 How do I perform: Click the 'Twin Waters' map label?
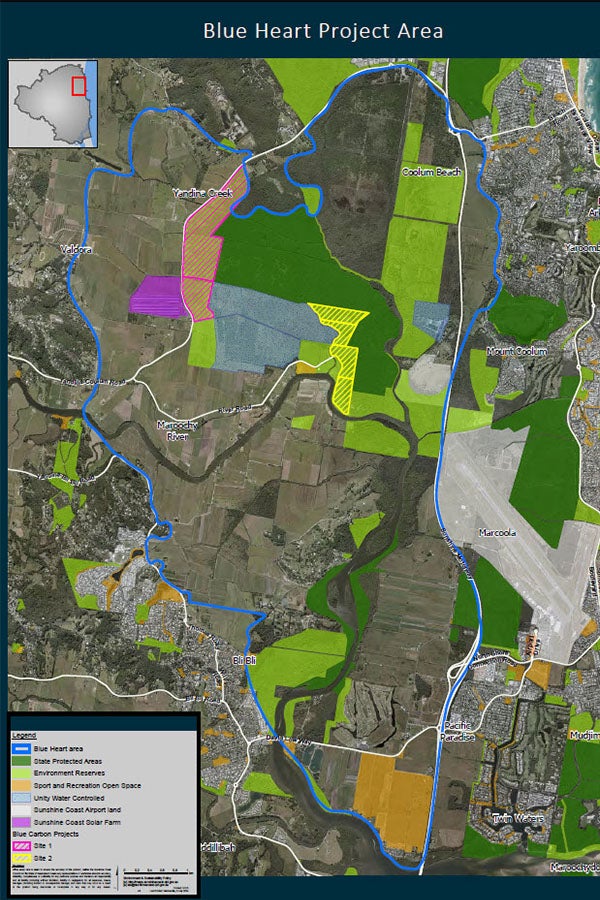point(517,818)
